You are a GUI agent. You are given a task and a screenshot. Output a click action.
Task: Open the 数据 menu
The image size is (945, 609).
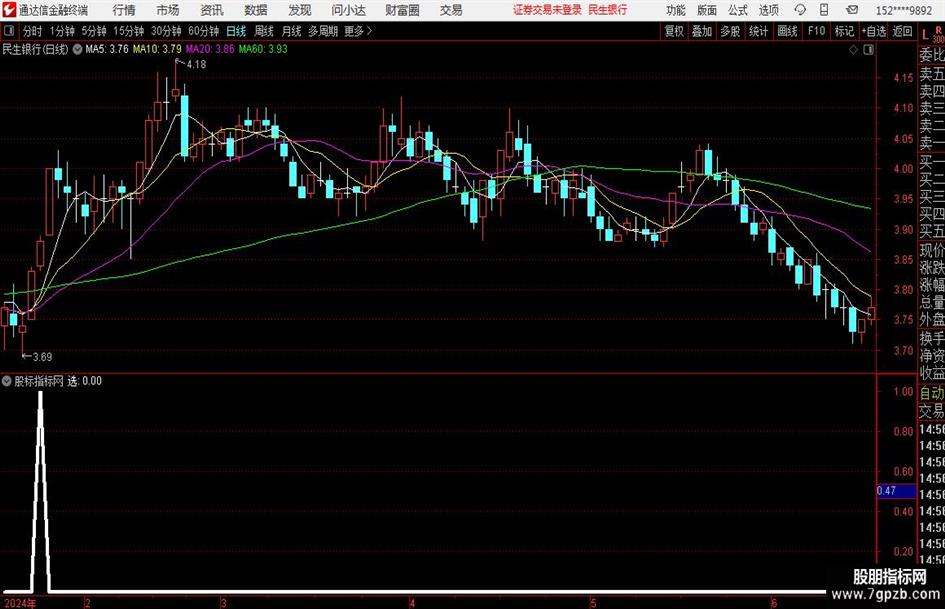(x=256, y=10)
